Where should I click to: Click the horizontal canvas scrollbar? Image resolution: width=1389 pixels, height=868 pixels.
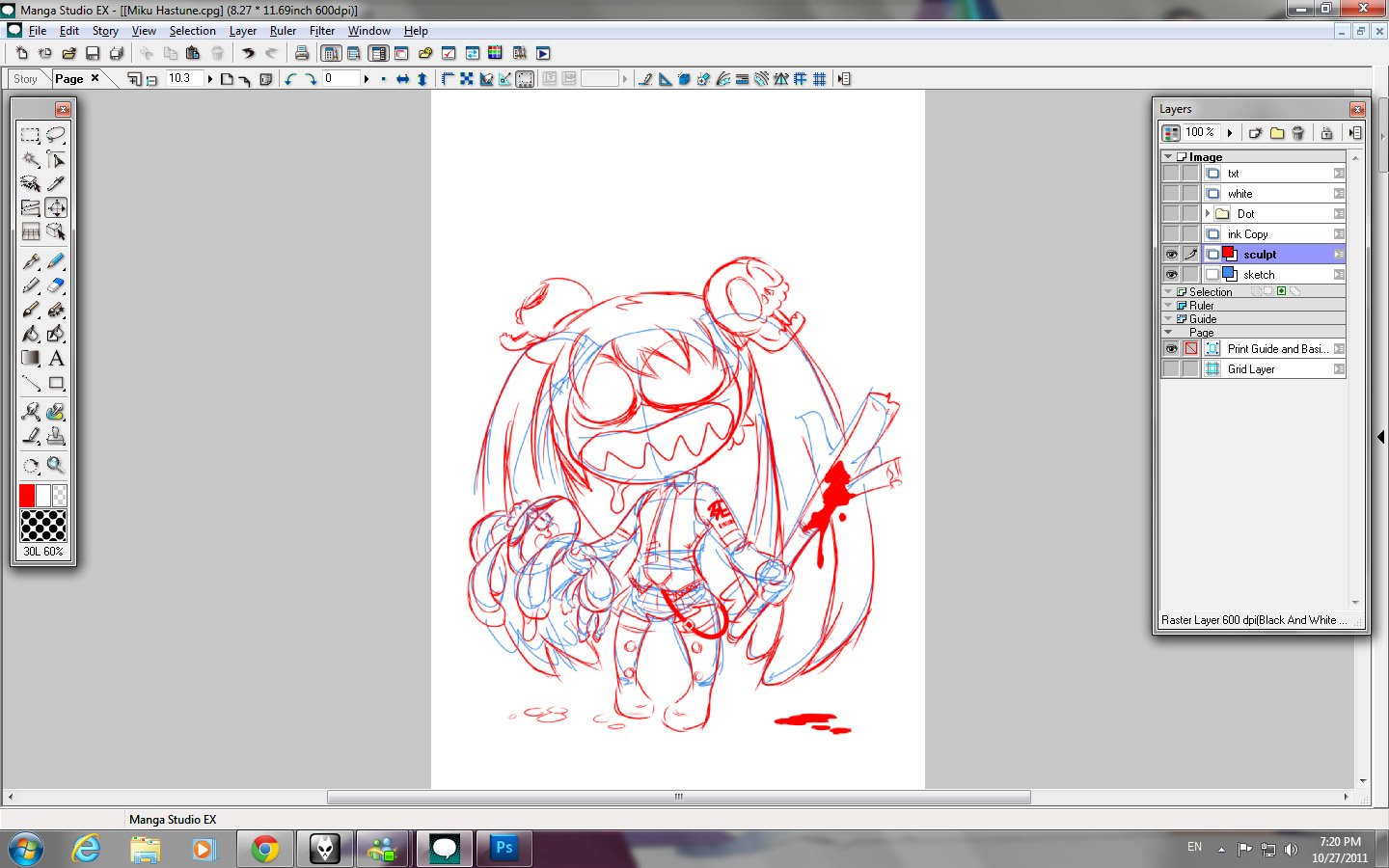coord(678,798)
